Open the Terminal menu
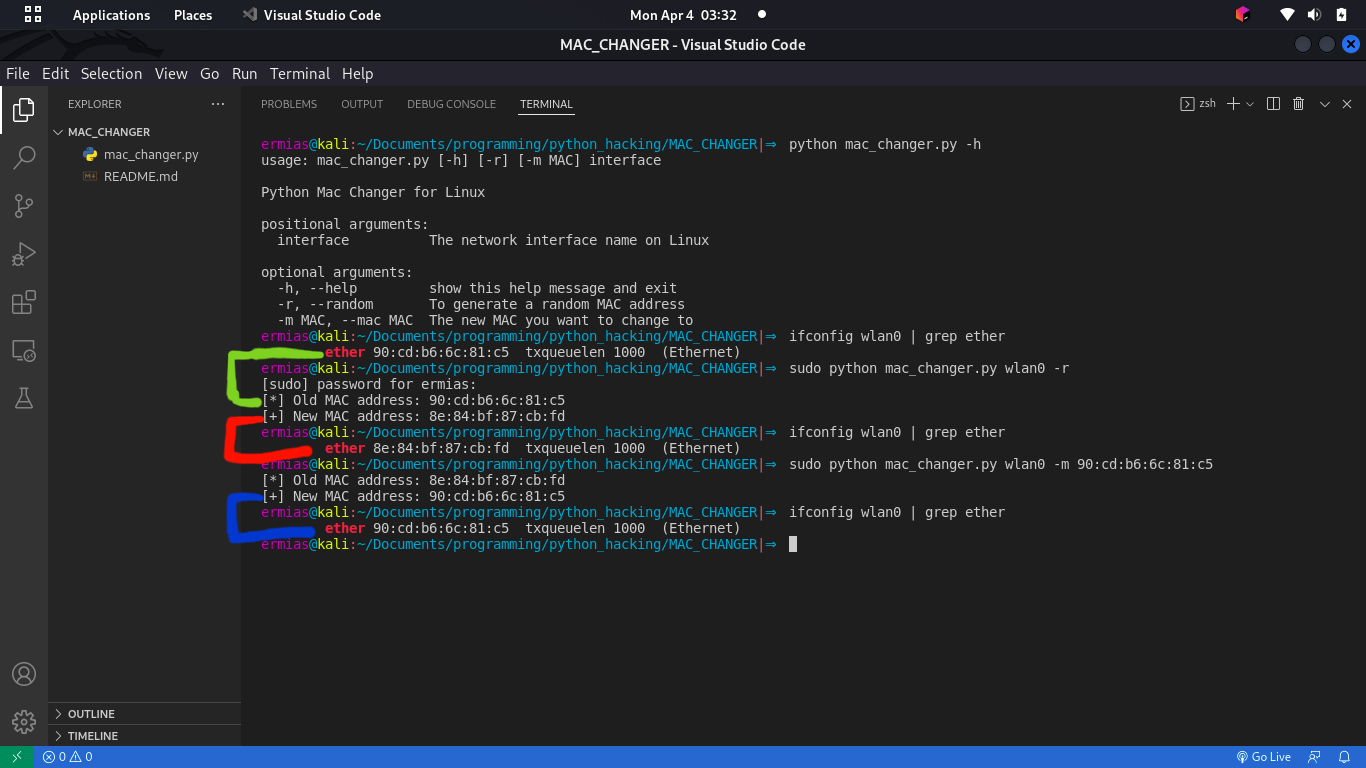Image resolution: width=1366 pixels, height=768 pixels. (300, 74)
